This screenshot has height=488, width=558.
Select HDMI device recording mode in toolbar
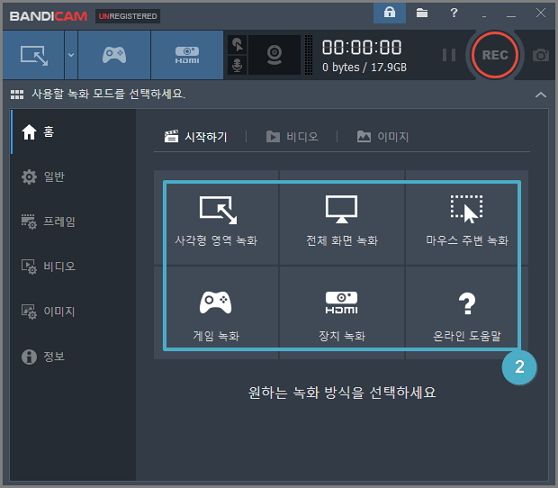187,55
